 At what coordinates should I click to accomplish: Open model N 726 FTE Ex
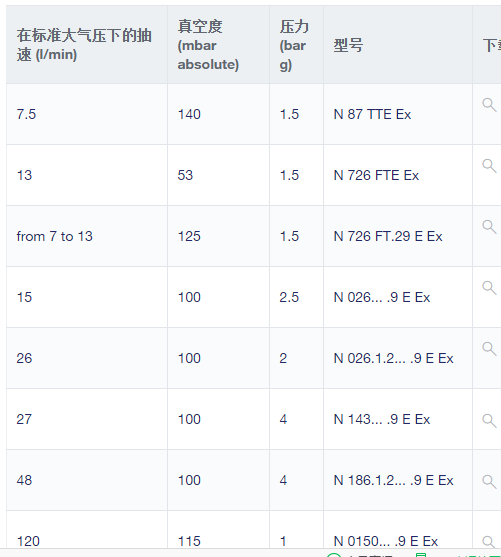(x=376, y=175)
